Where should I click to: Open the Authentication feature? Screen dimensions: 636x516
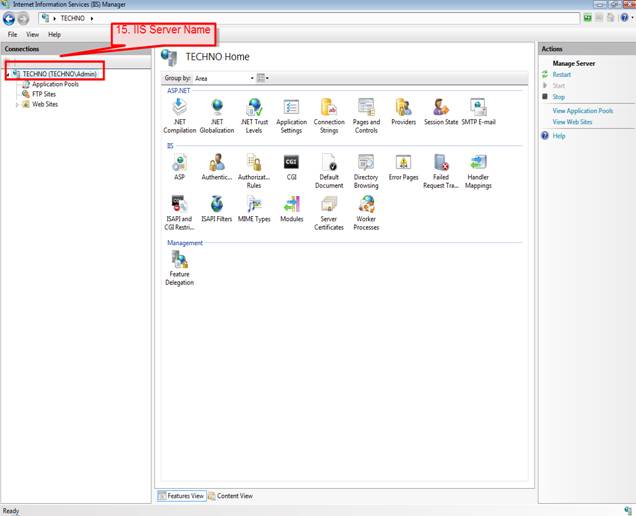click(x=217, y=167)
